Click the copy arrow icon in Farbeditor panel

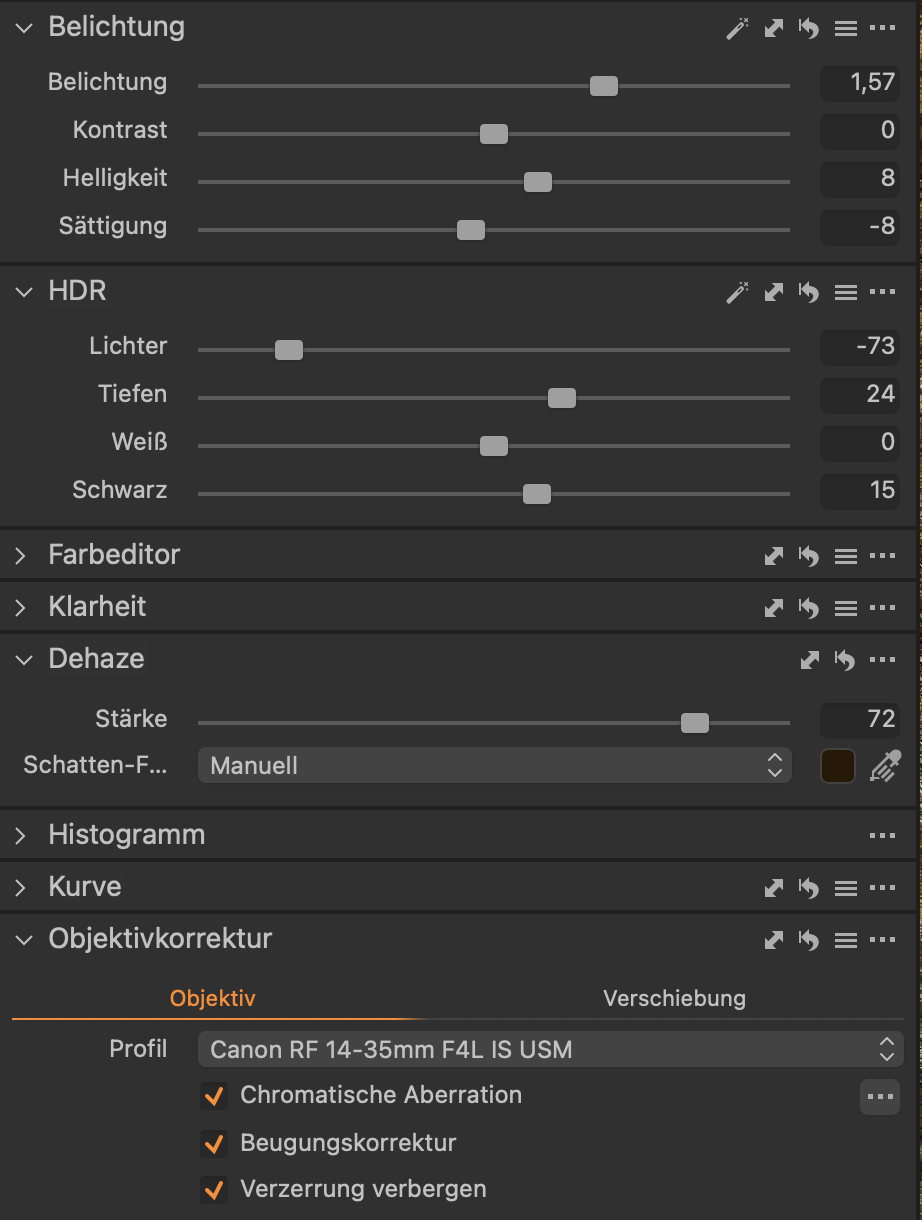(x=773, y=555)
